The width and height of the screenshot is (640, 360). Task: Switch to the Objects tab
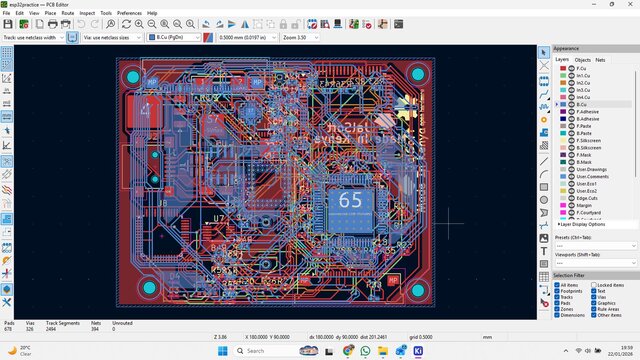click(582, 60)
